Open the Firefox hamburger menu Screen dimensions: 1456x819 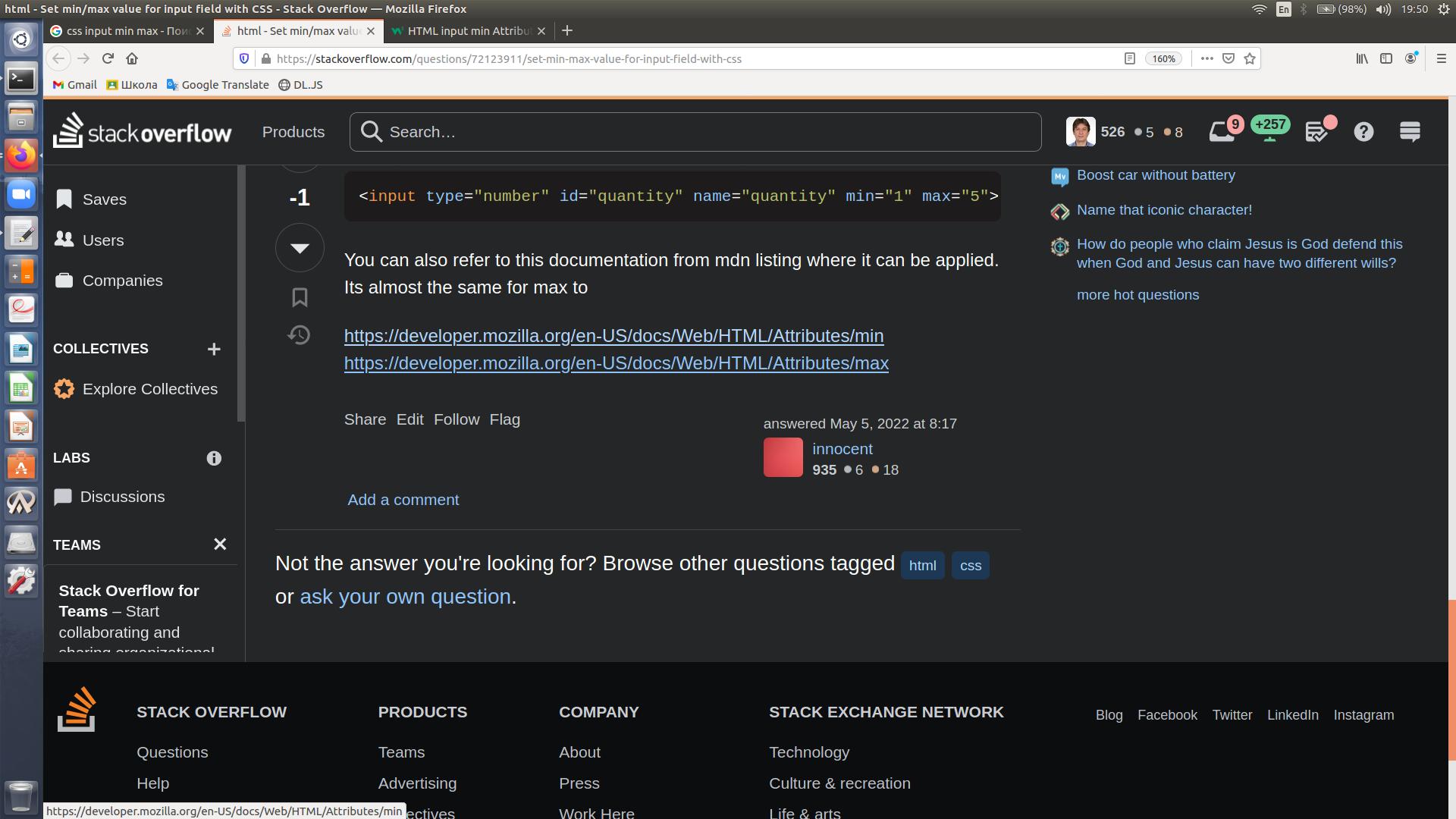1441,58
